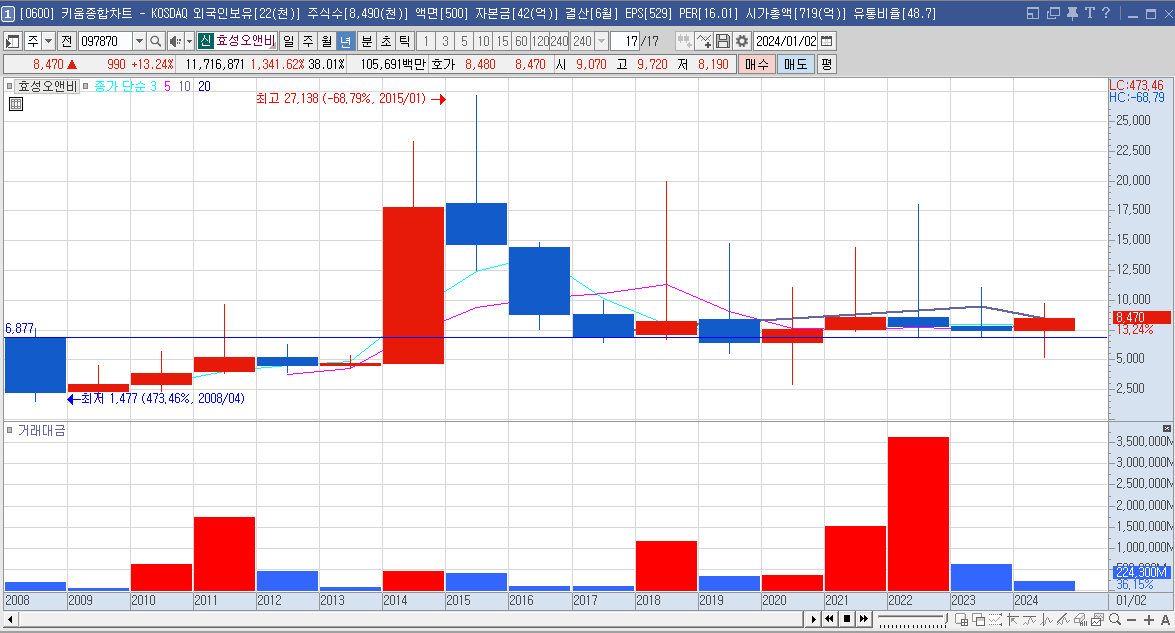Select the 초 seconds period tab
This screenshot has width=1175, height=633.
click(386, 41)
